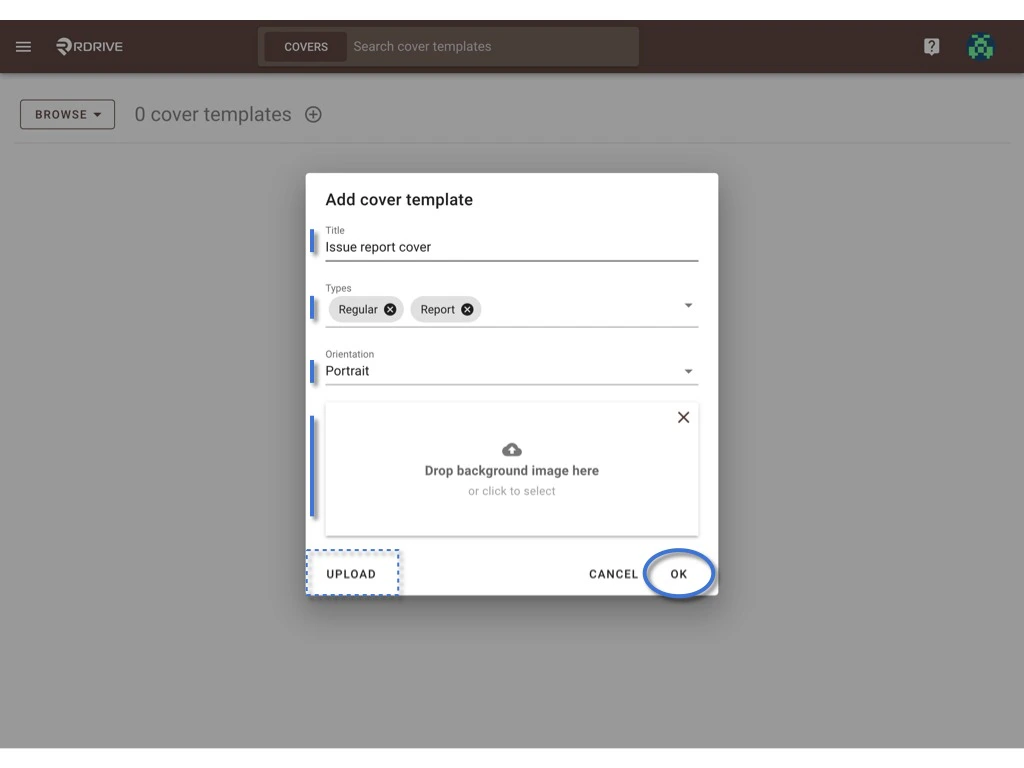Select the Report type chip
Viewport: 1024px width, 768px height.
point(438,309)
